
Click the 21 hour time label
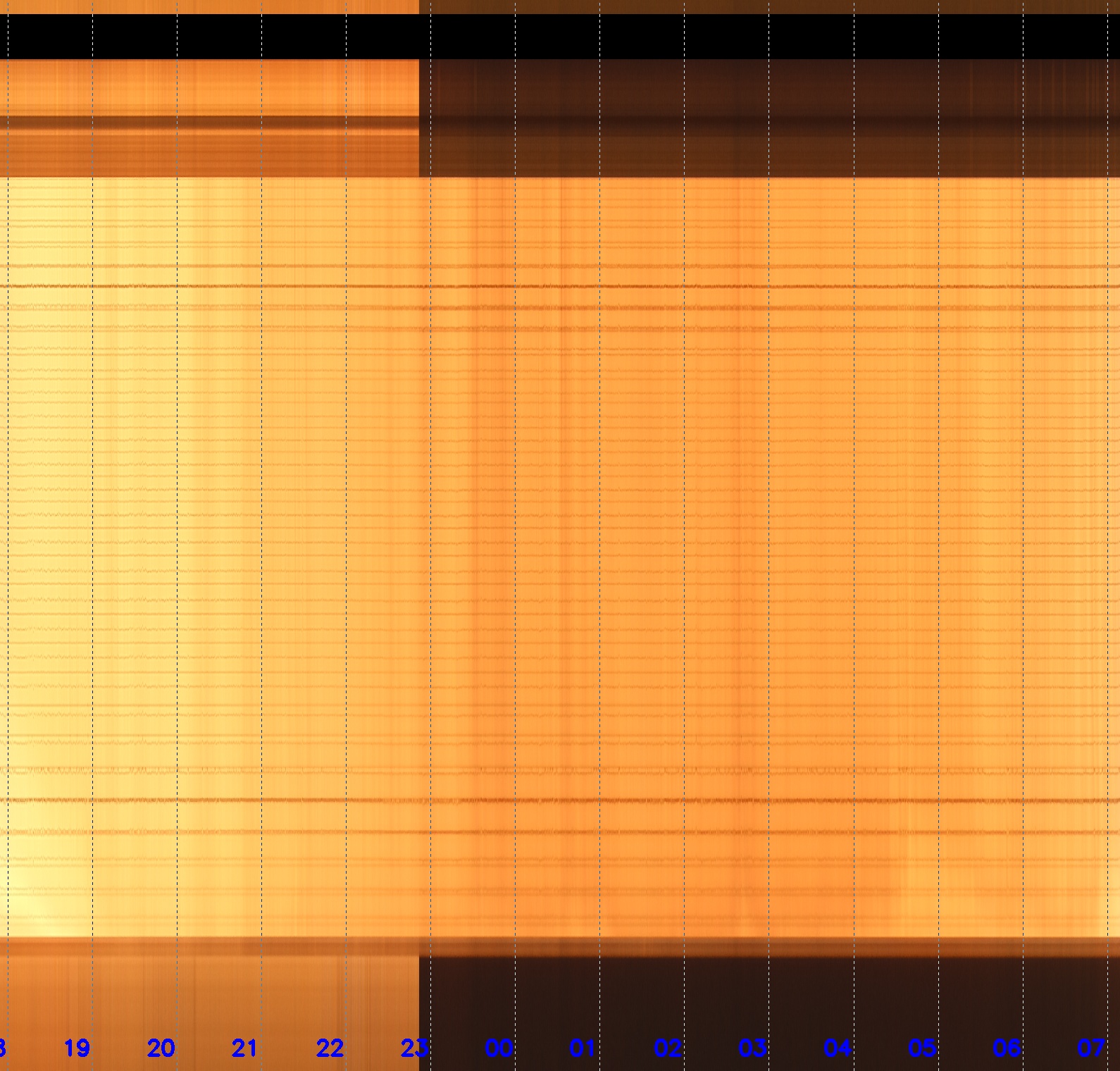[x=244, y=1048]
